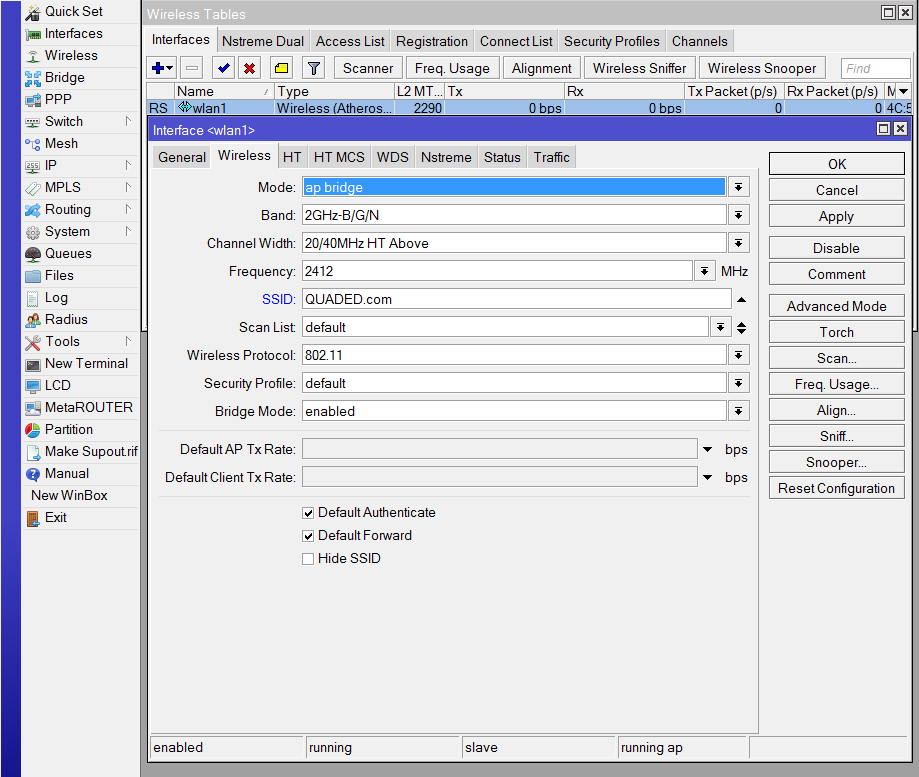Image resolution: width=919 pixels, height=777 pixels.
Task: Click the Wireless Sniffer button
Action: point(639,68)
